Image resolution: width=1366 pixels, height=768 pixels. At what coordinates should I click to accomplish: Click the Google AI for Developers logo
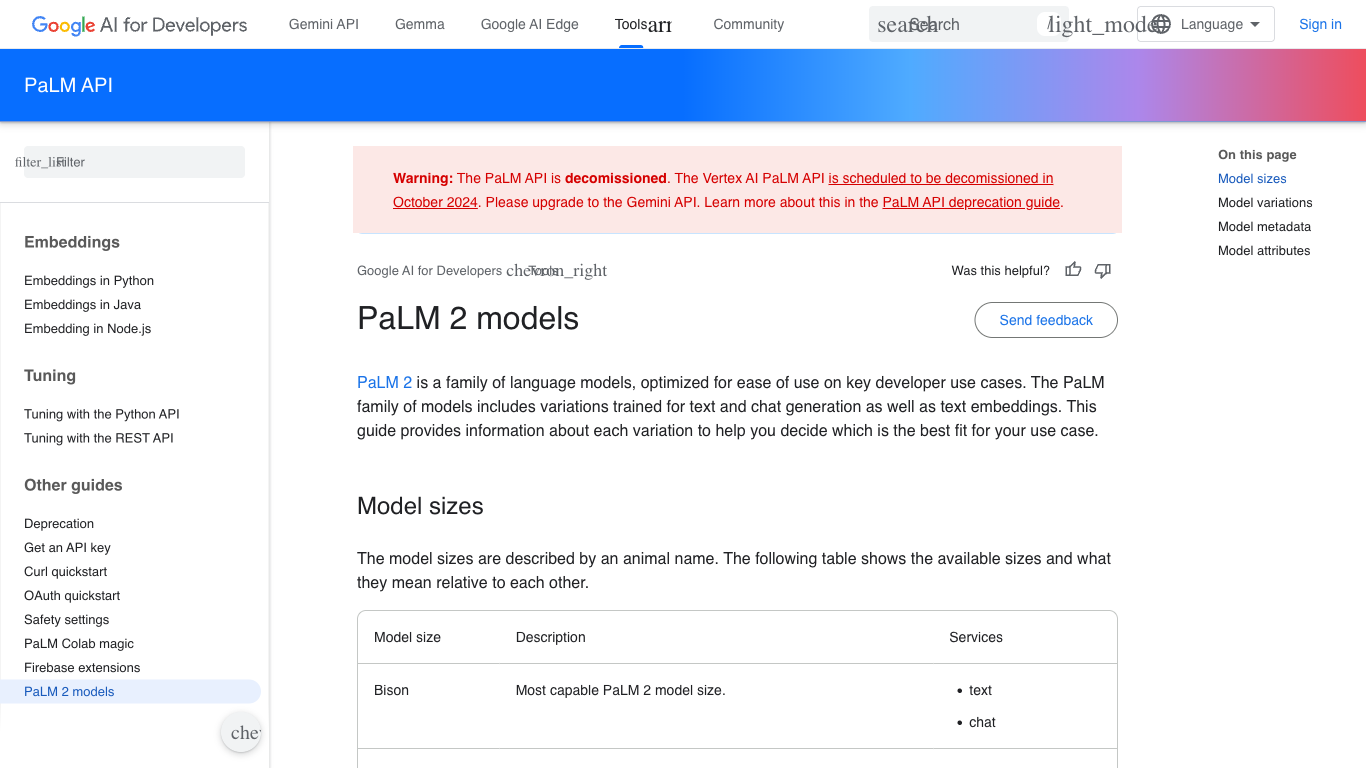coord(139,25)
